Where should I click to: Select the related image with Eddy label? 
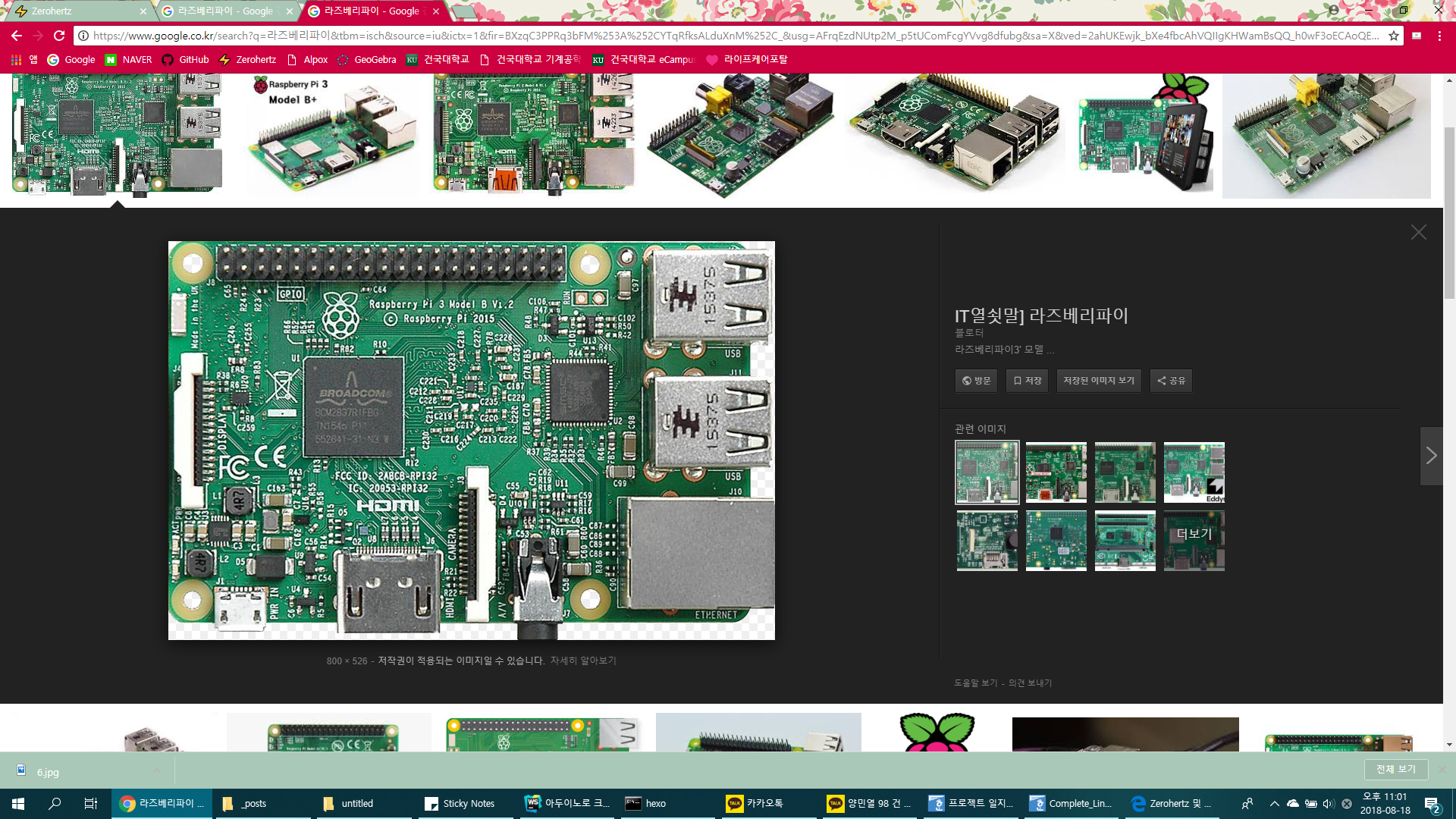pos(1194,472)
